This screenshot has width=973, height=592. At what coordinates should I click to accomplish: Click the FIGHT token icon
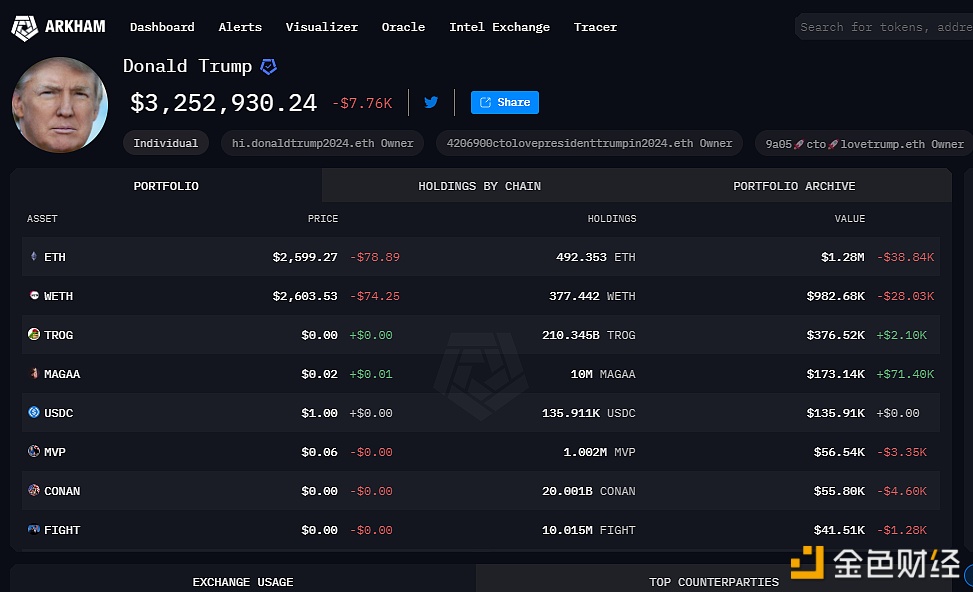click(x=34, y=530)
